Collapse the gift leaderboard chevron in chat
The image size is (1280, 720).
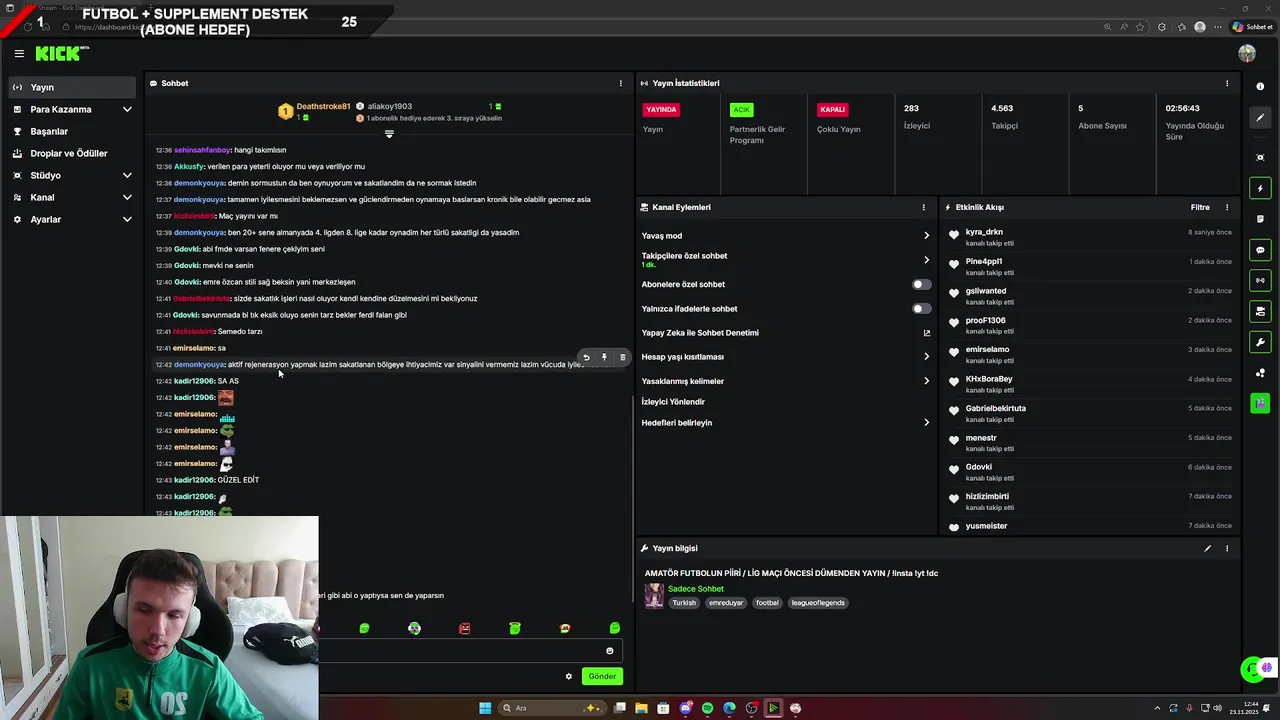point(389,134)
